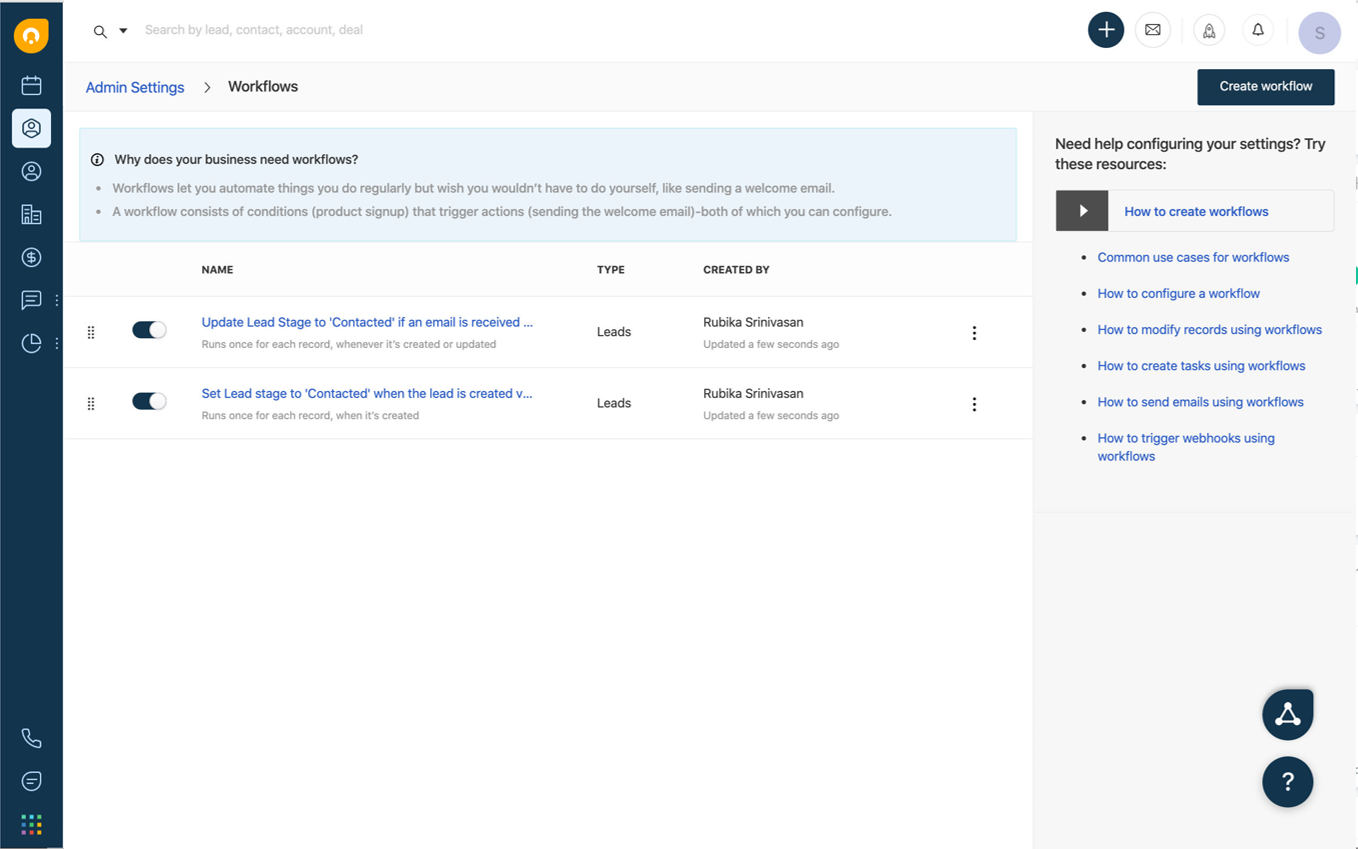Go to Admin Settings breadcrumb
The width and height of the screenshot is (1358, 849).
[135, 87]
